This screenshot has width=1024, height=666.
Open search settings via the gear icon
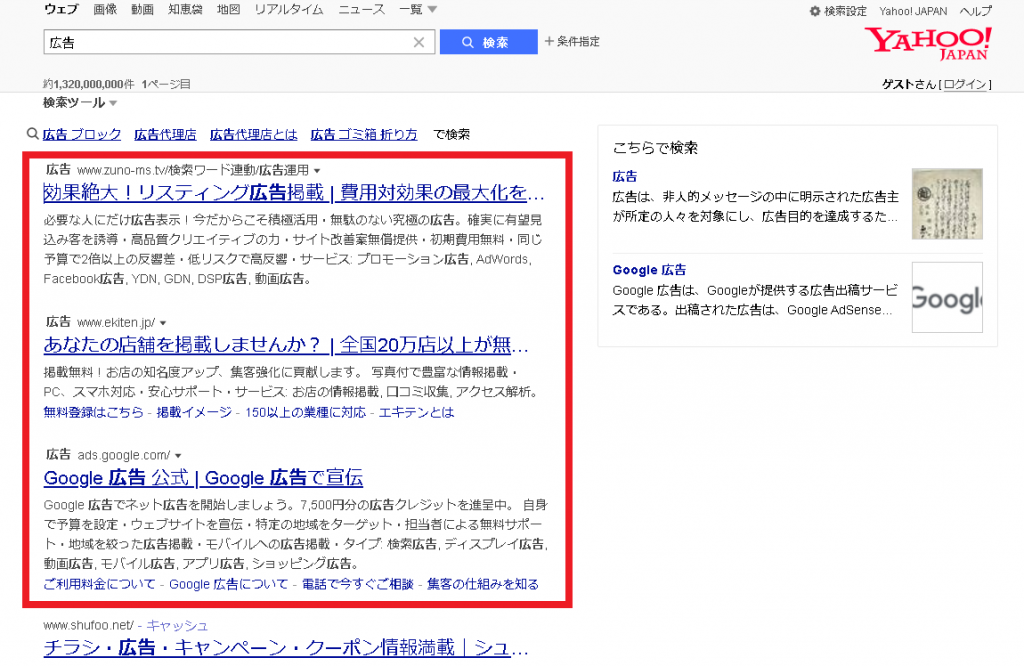[814, 11]
